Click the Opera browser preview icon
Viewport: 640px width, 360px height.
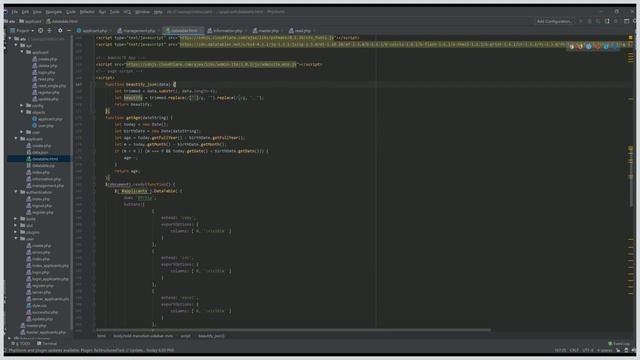pyautogui.click(x=597, y=47)
